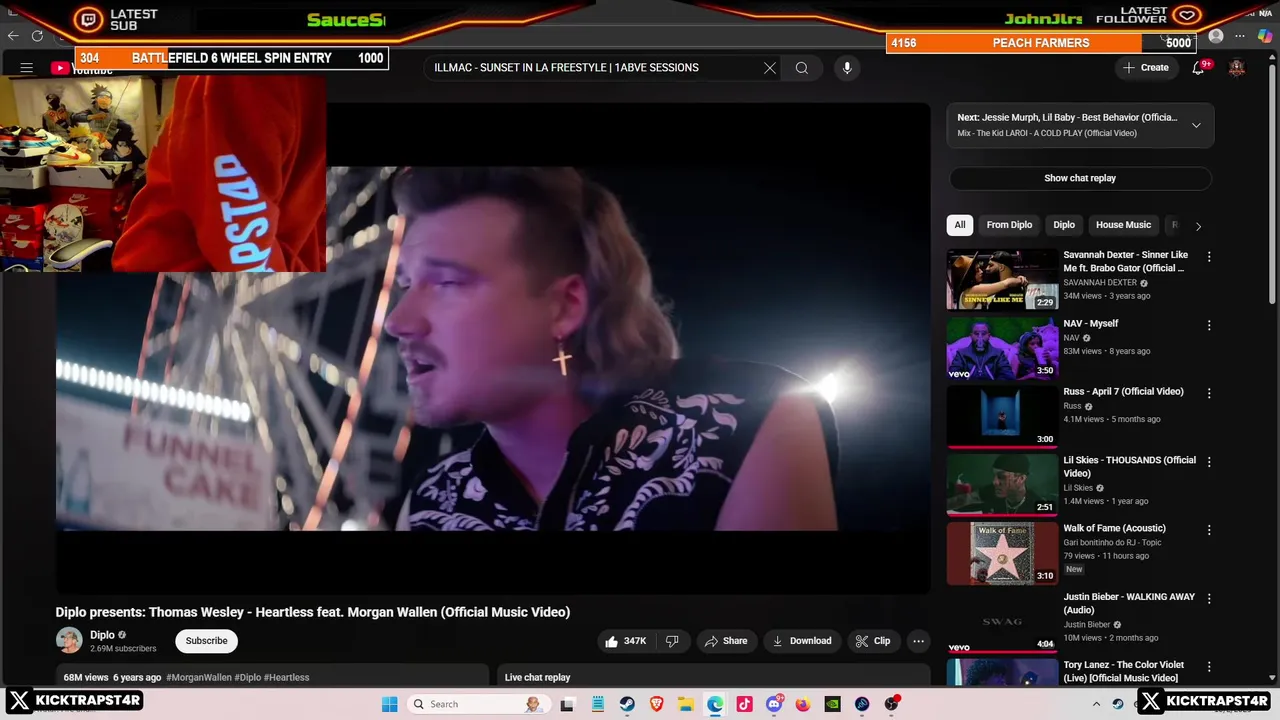The image size is (1280, 720).
Task: Open Windows Start menu
Action: click(x=389, y=704)
